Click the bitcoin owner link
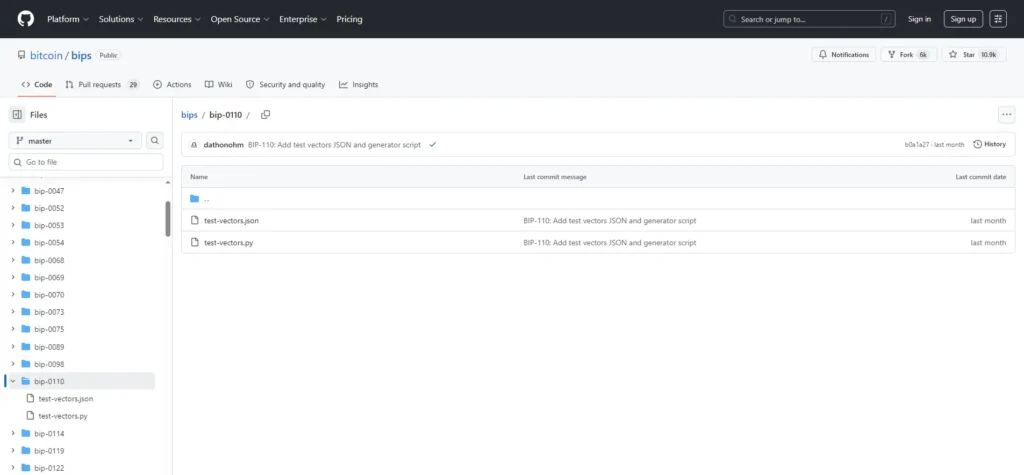This screenshot has height=475, width=1024. [46, 56]
